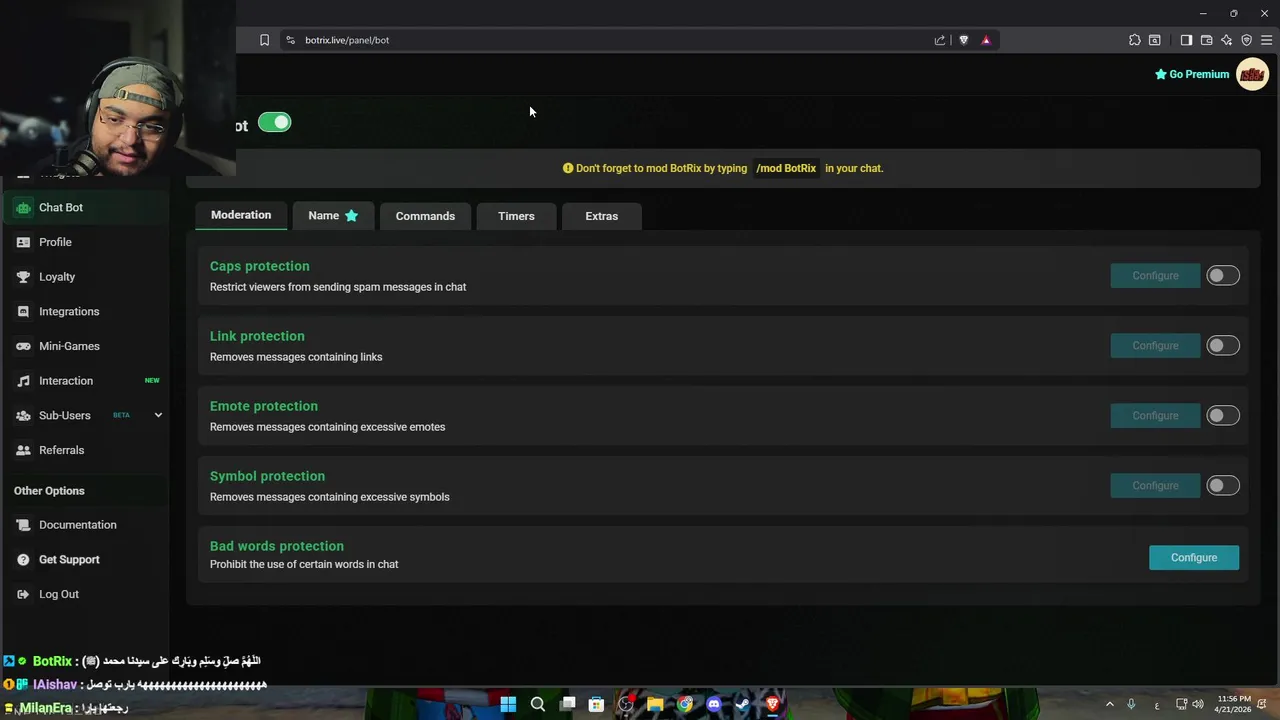This screenshot has width=1280, height=720.
Task: Click the Log Out arrow icon
Action: [23, 594]
